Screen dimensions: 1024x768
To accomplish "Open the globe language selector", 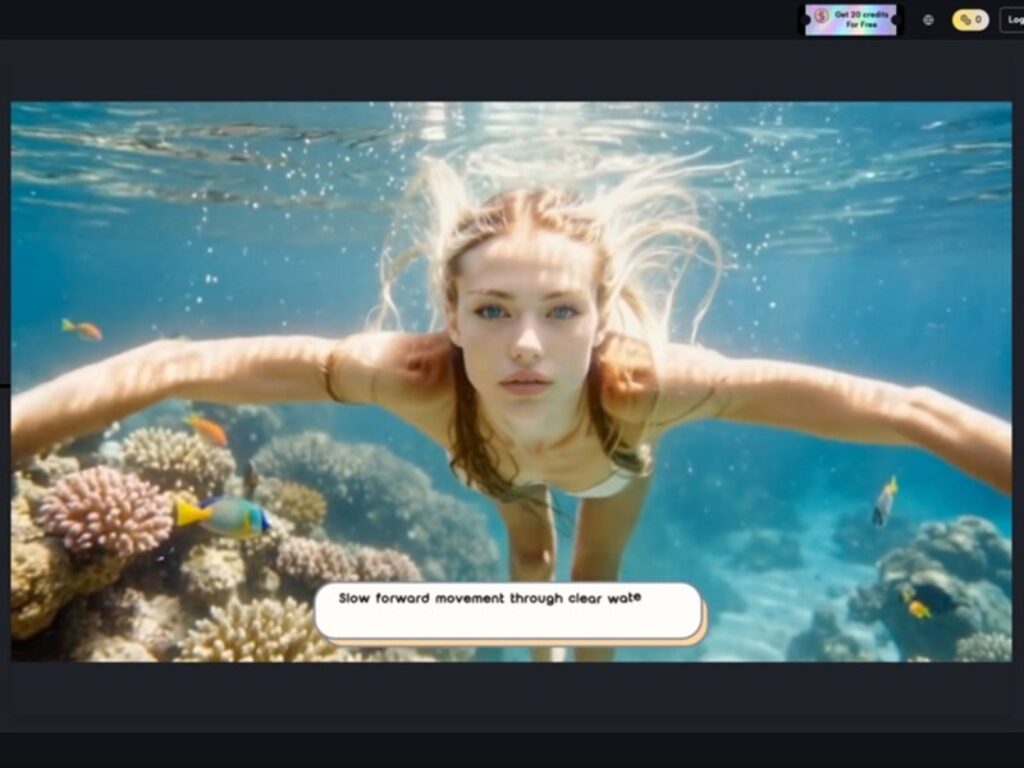I will click(x=928, y=20).
